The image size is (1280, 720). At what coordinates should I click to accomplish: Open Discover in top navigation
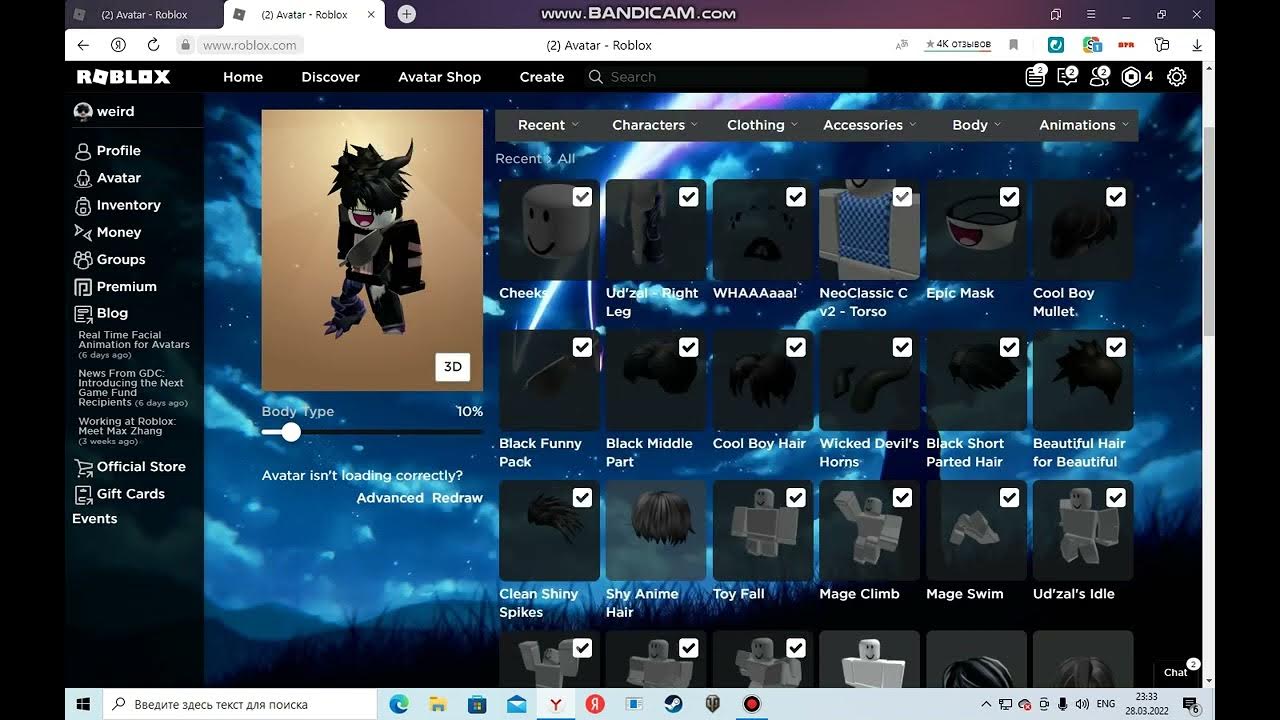(x=331, y=77)
